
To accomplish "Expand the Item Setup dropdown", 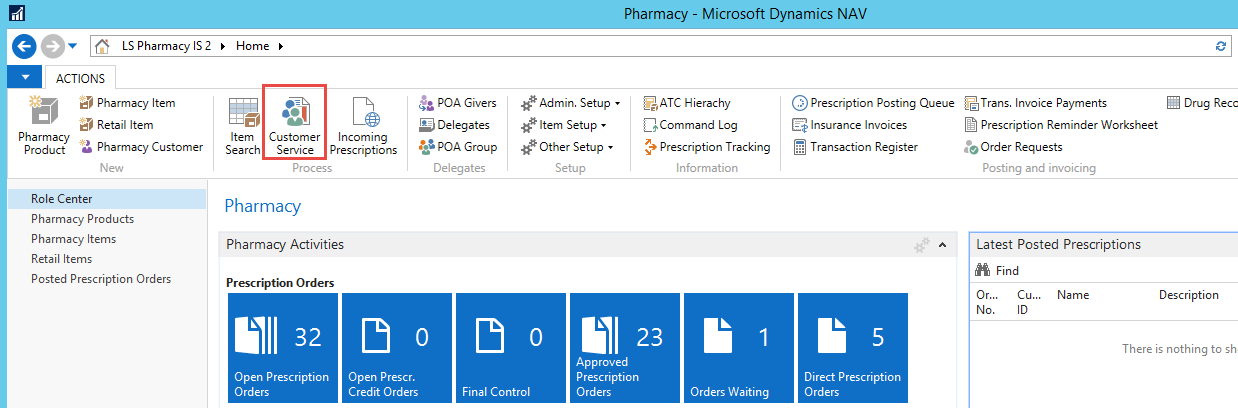I will (x=565, y=125).
